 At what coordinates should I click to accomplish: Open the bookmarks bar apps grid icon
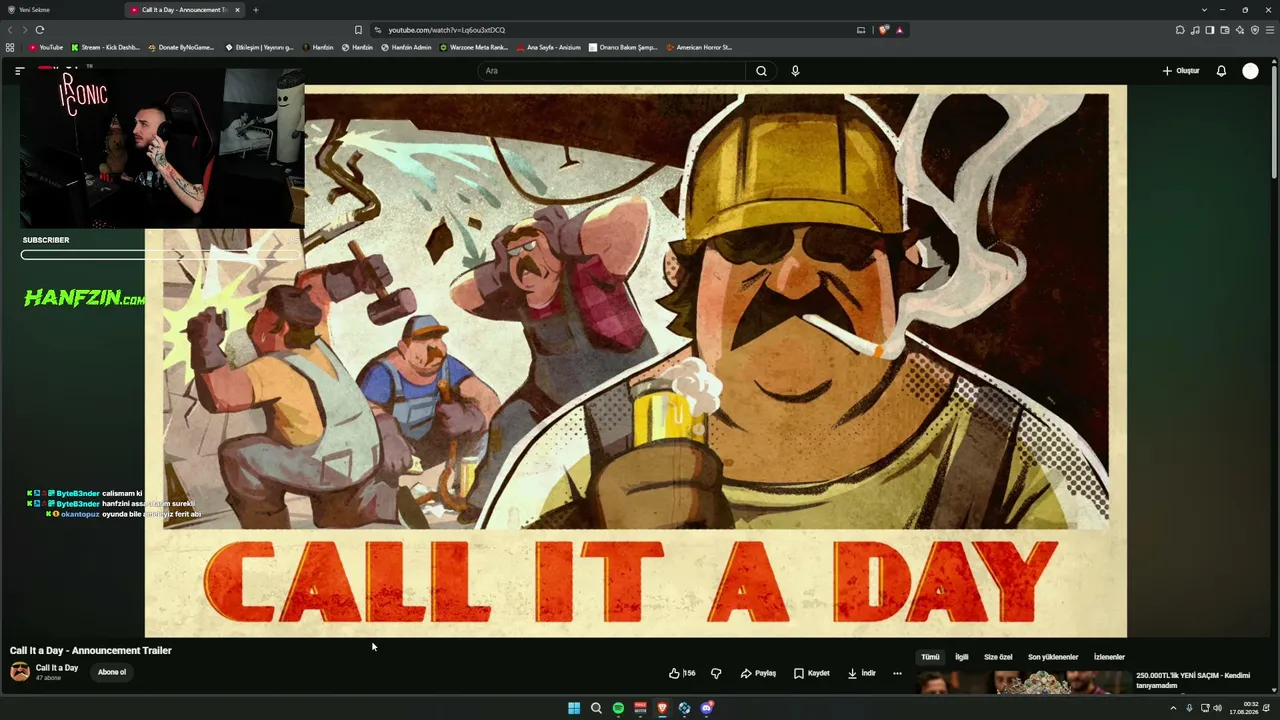point(10,47)
